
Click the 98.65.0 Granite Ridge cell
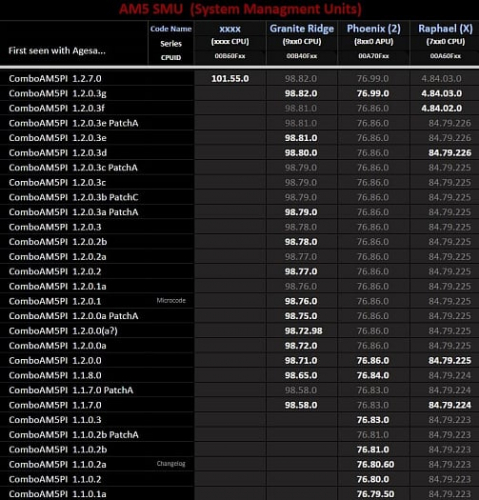[301, 375]
